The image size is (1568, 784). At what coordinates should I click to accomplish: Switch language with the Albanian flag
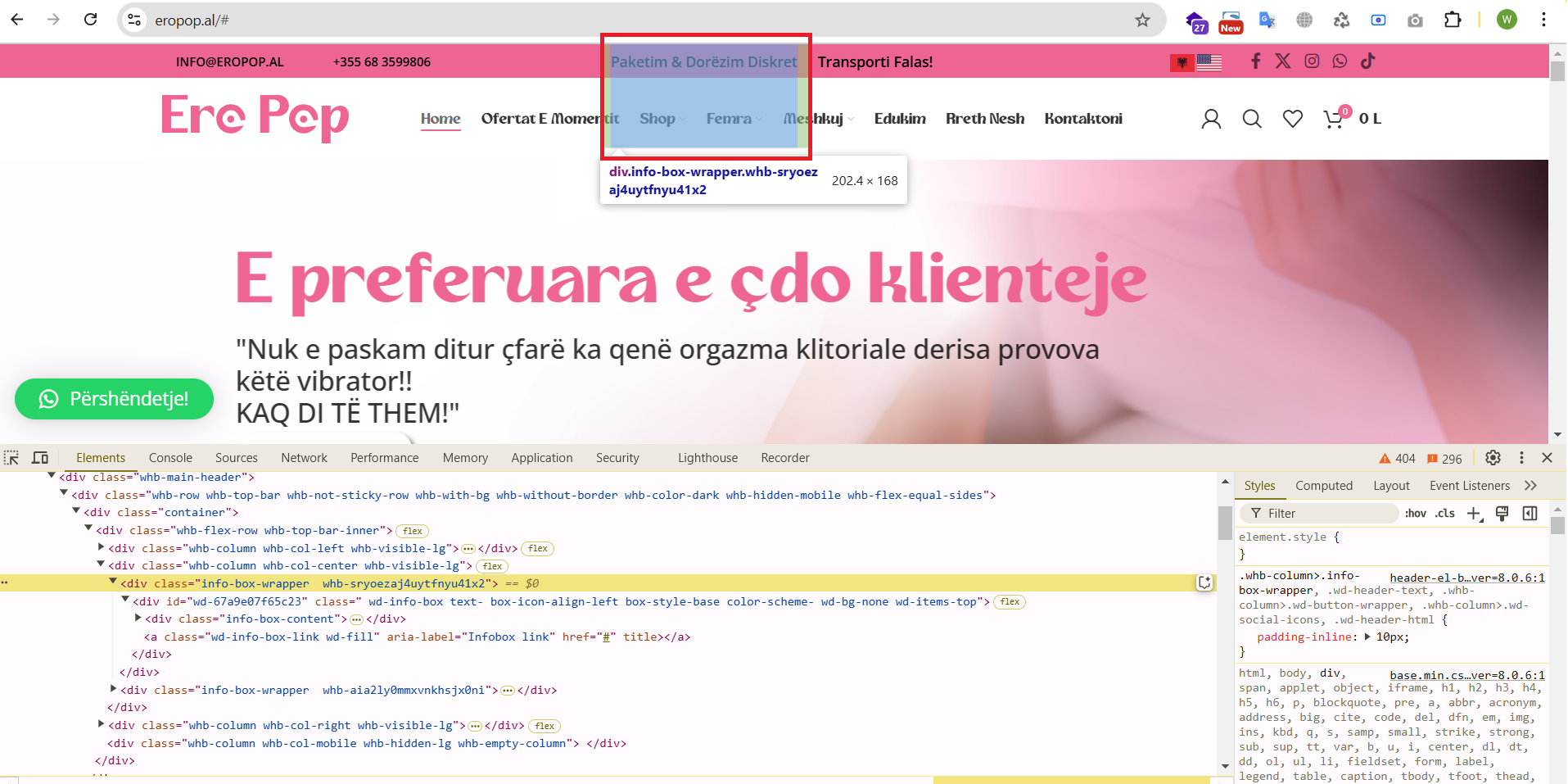click(x=1182, y=62)
